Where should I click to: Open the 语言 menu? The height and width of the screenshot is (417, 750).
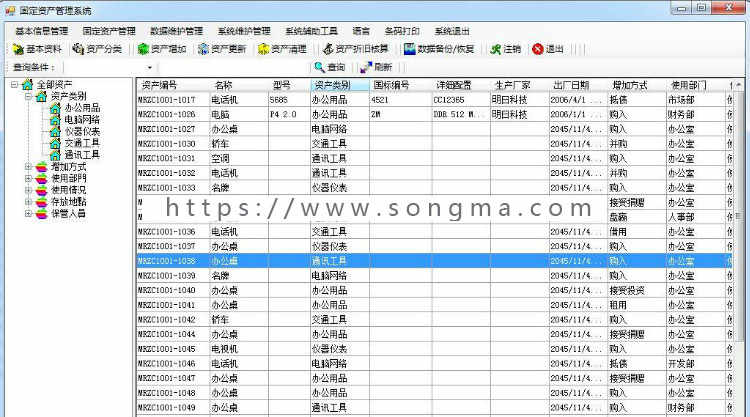[361, 31]
